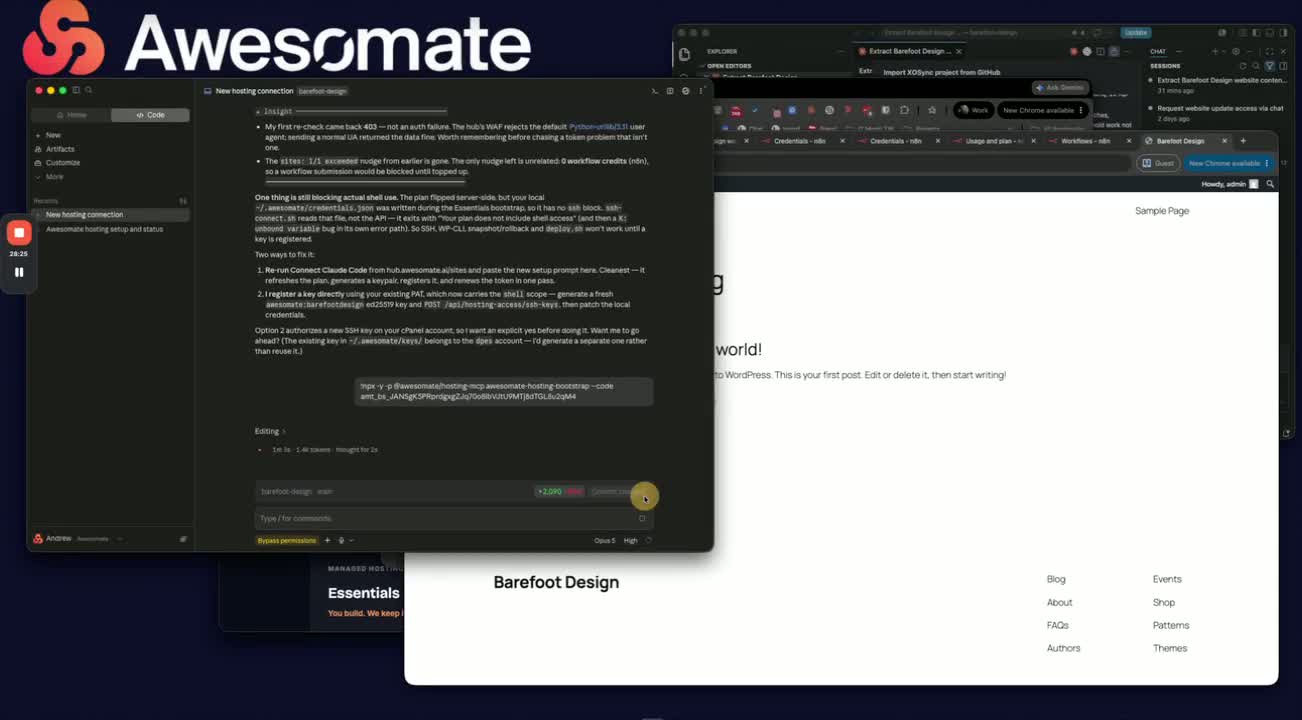Open the terminal icon in session header
This screenshot has width=1302, height=720.
click(655, 91)
